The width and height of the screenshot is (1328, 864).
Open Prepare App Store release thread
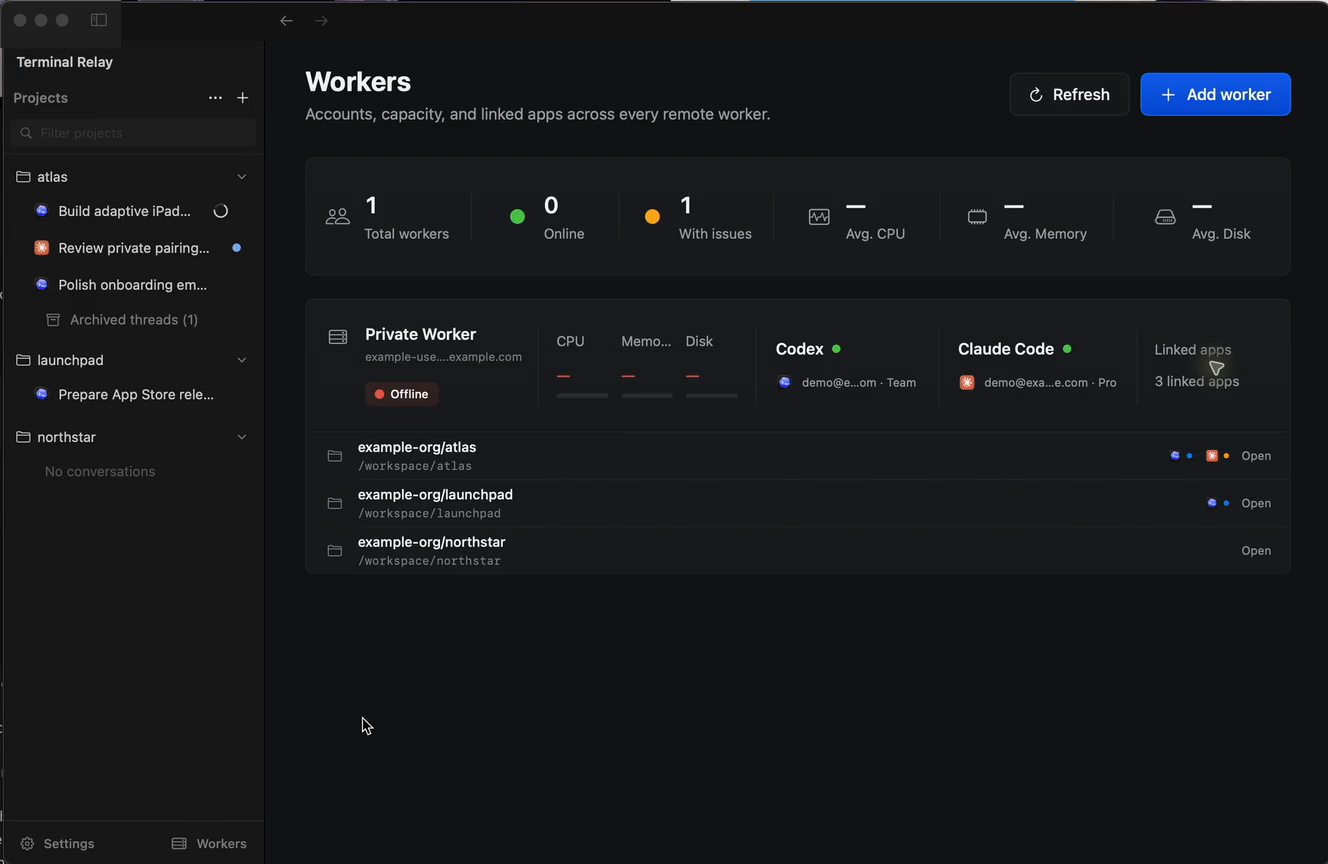tap(134, 395)
